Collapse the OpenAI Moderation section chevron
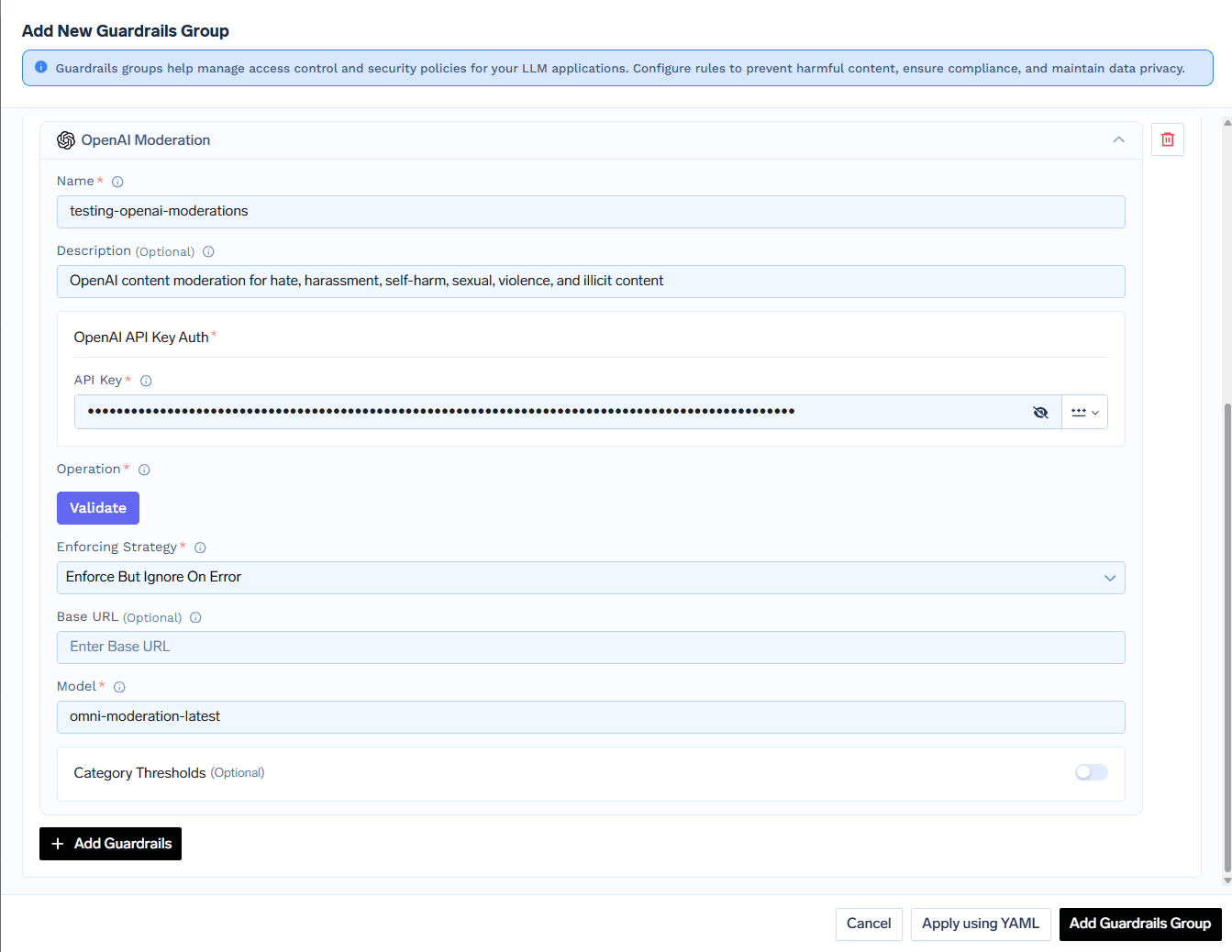Image resolution: width=1232 pixels, height=952 pixels. 1119,139
